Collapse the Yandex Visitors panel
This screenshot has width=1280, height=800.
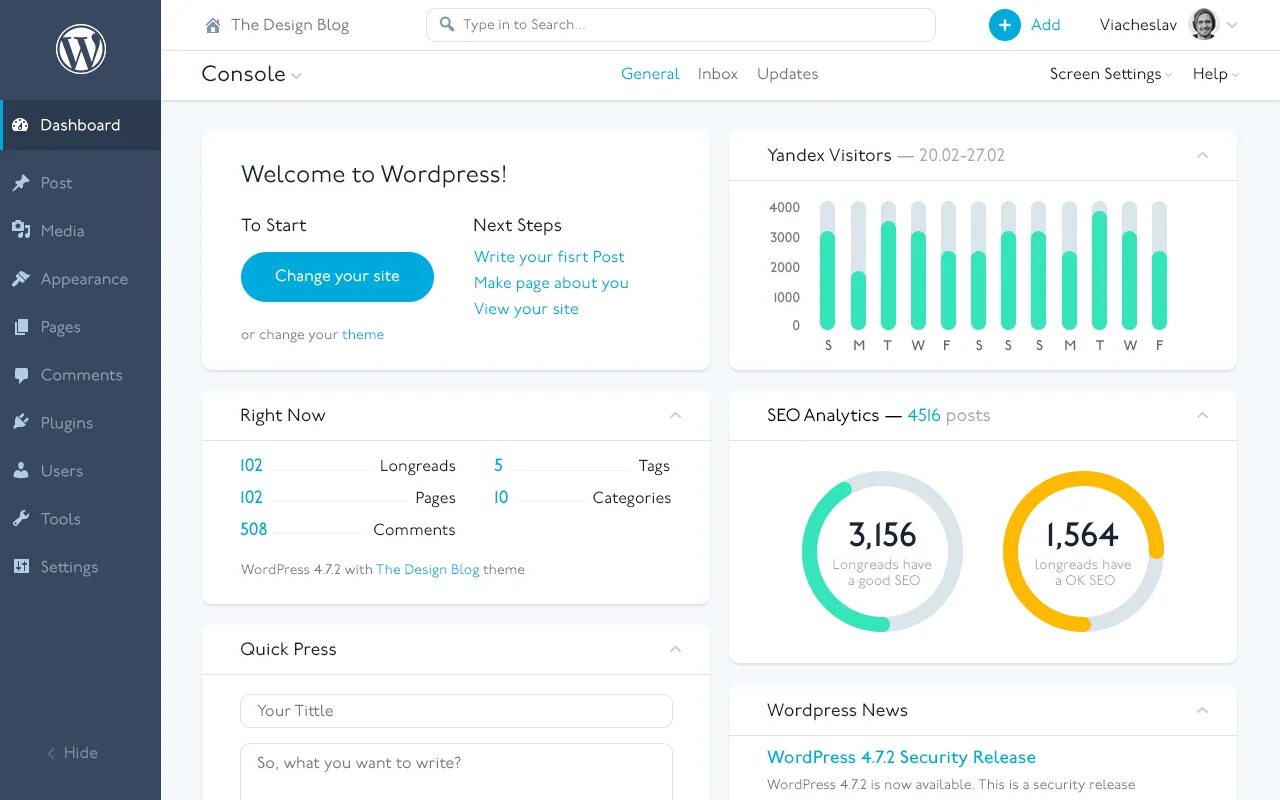point(1202,155)
